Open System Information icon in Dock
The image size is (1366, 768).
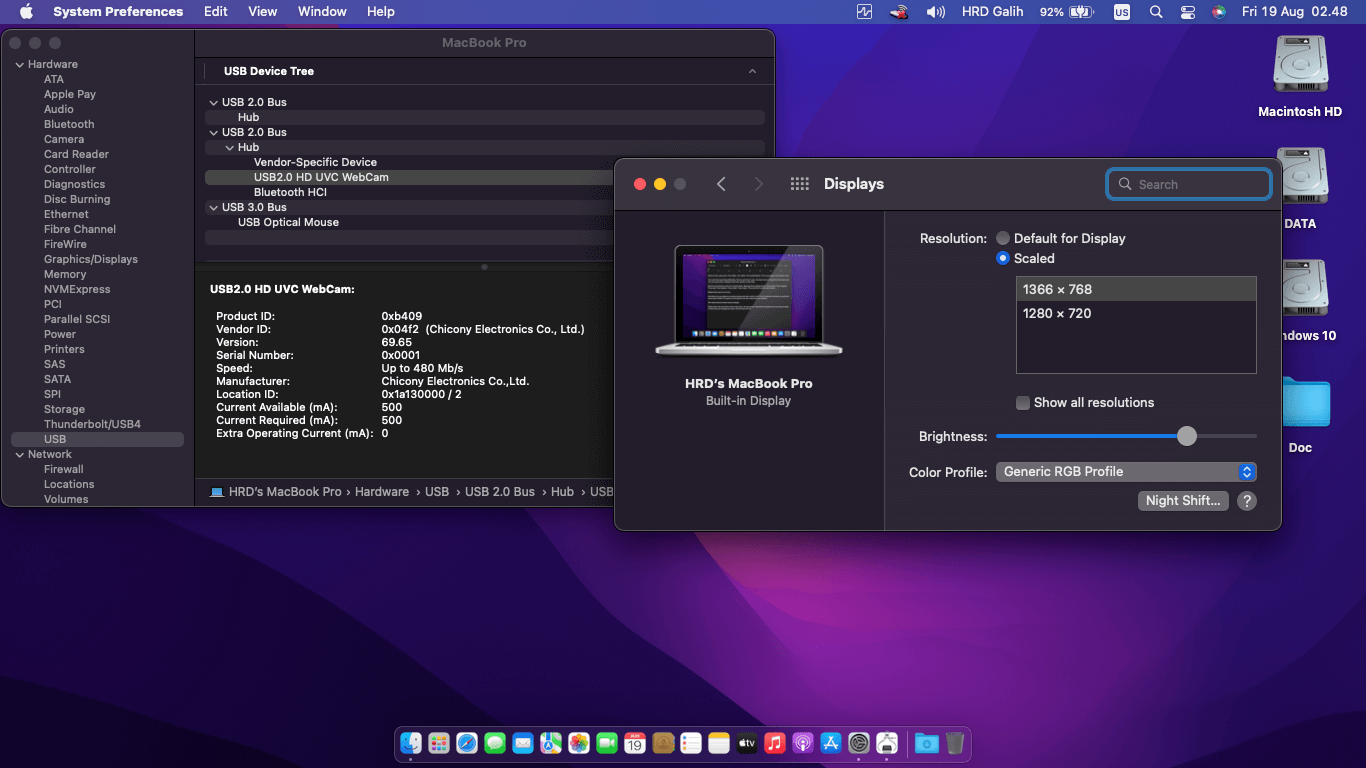(x=887, y=743)
